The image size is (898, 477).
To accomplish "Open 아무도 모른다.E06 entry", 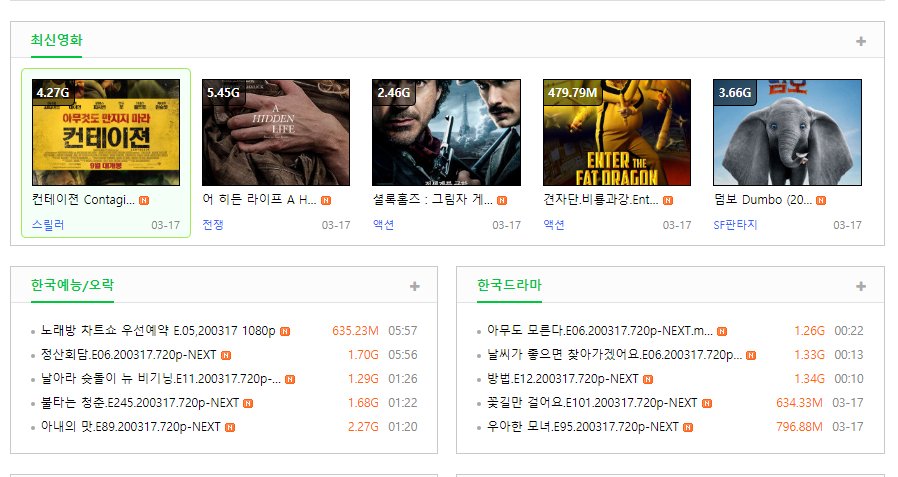I will tap(600, 331).
